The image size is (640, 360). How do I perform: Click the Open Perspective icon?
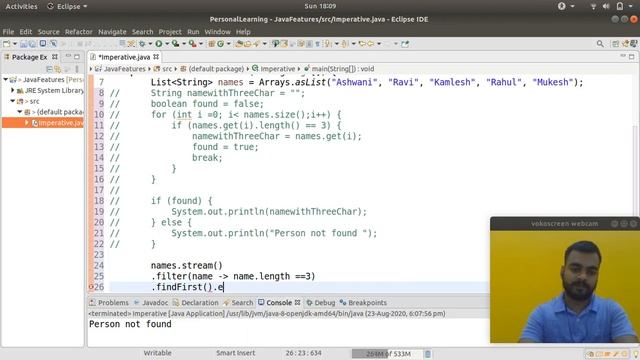pyautogui.click(x=615, y=44)
